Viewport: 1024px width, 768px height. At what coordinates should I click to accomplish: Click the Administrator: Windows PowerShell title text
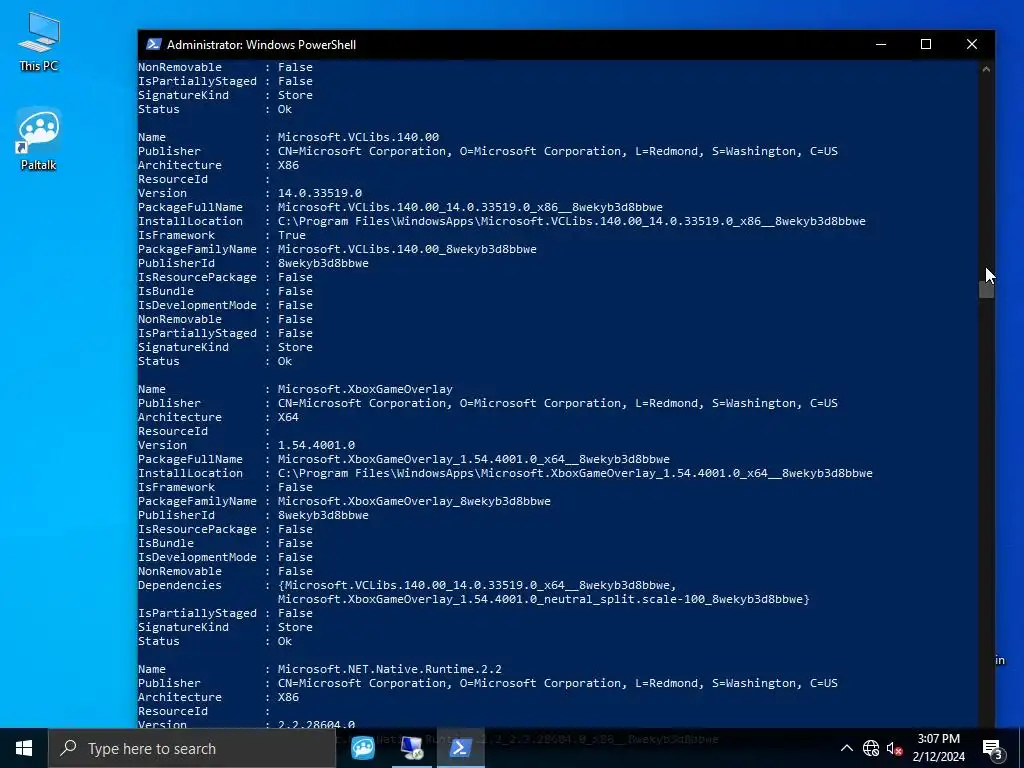261,44
